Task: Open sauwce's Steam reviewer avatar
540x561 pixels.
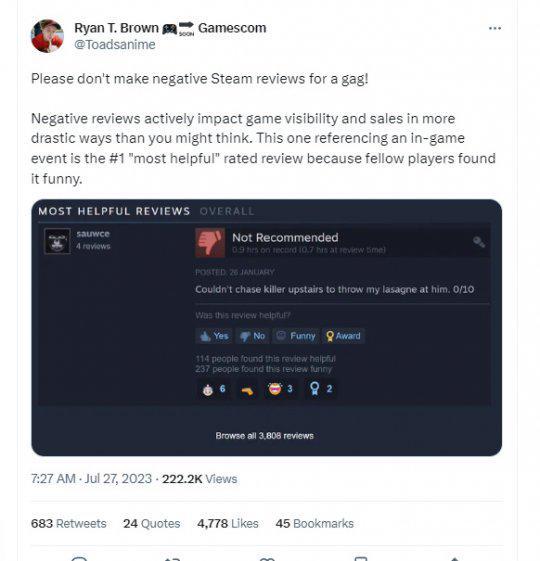Action: (57, 241)
